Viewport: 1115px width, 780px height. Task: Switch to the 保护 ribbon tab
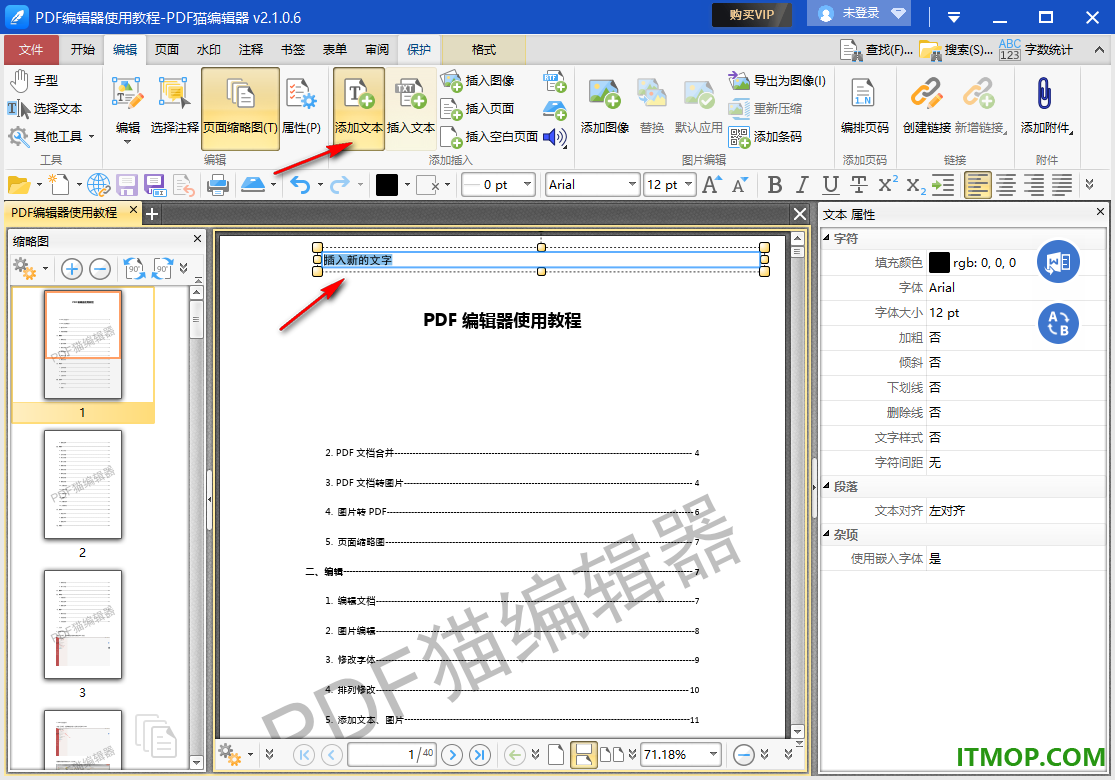pyautogui.click(x=419, y=50)
